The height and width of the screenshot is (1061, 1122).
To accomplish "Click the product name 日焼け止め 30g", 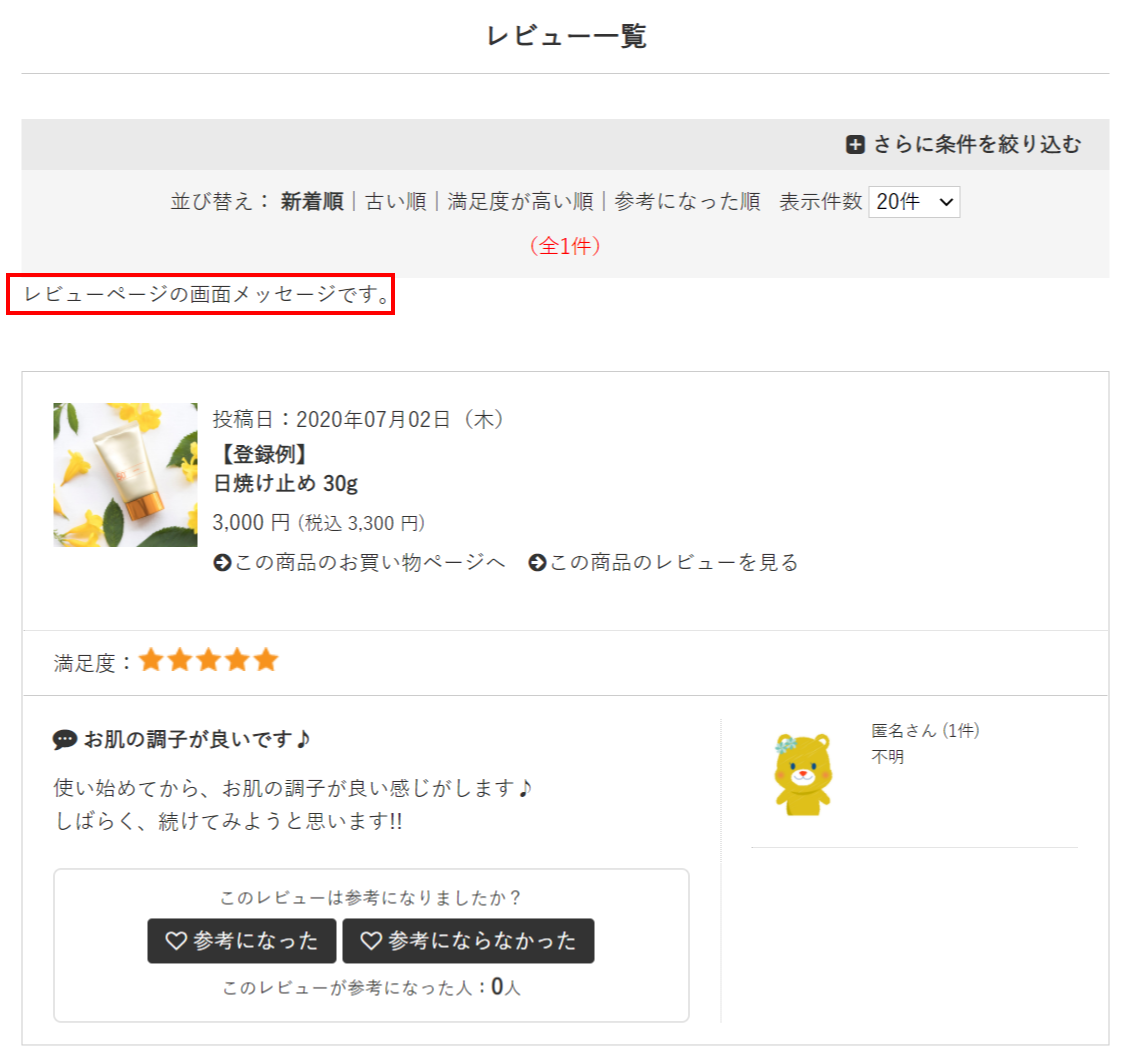I will pos(286,484).
